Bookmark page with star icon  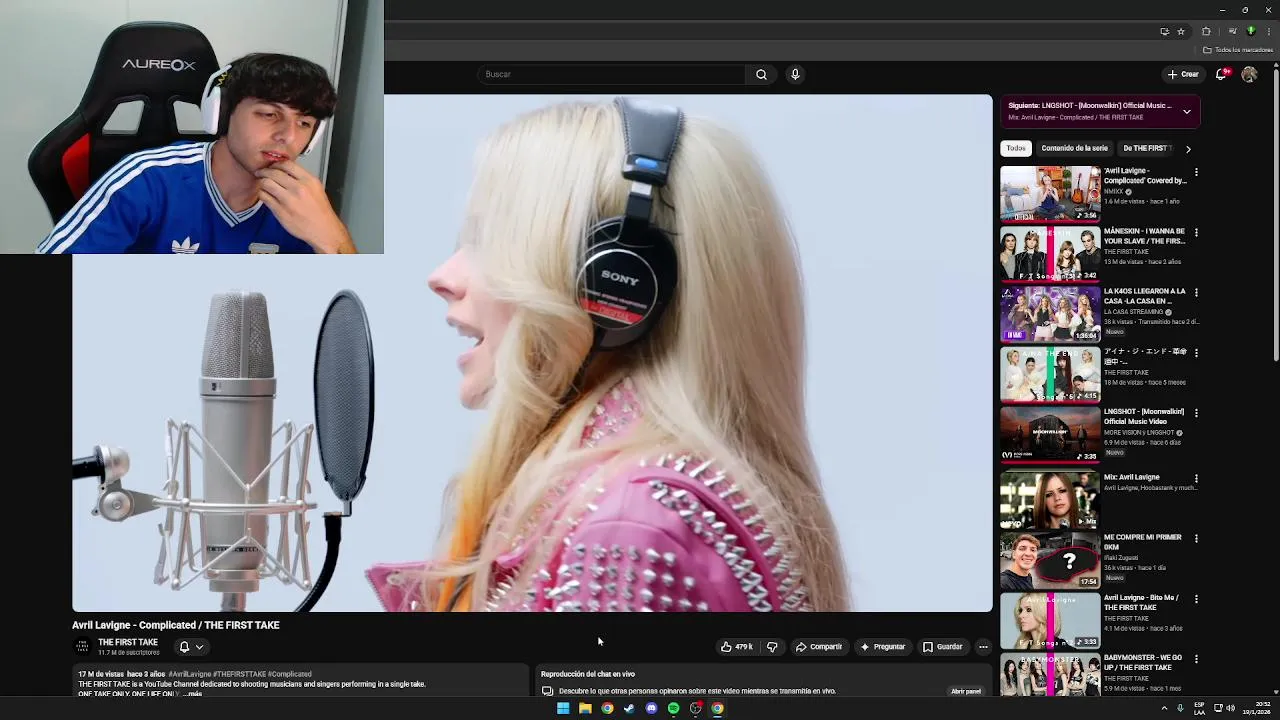point(1181,31)
